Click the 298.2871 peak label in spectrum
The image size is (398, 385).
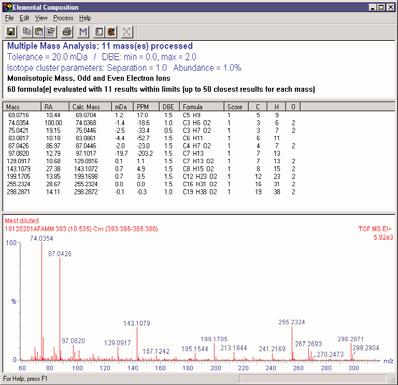(350, 339)
